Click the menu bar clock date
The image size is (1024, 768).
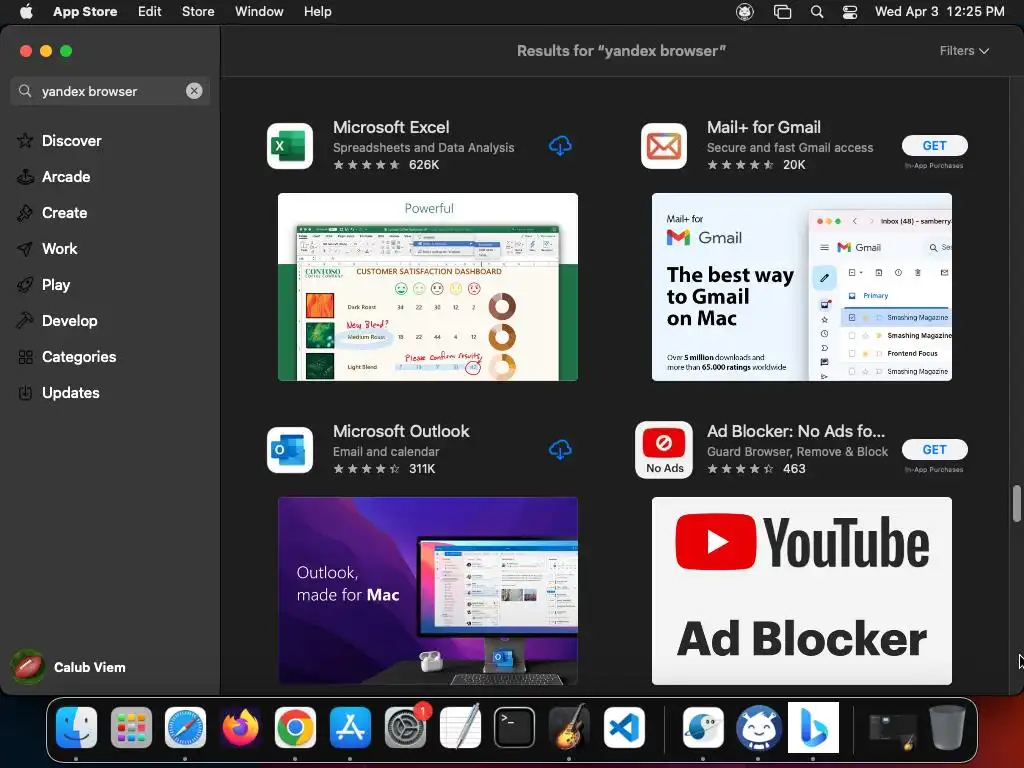pyautogui.click(x=940, y=12)
